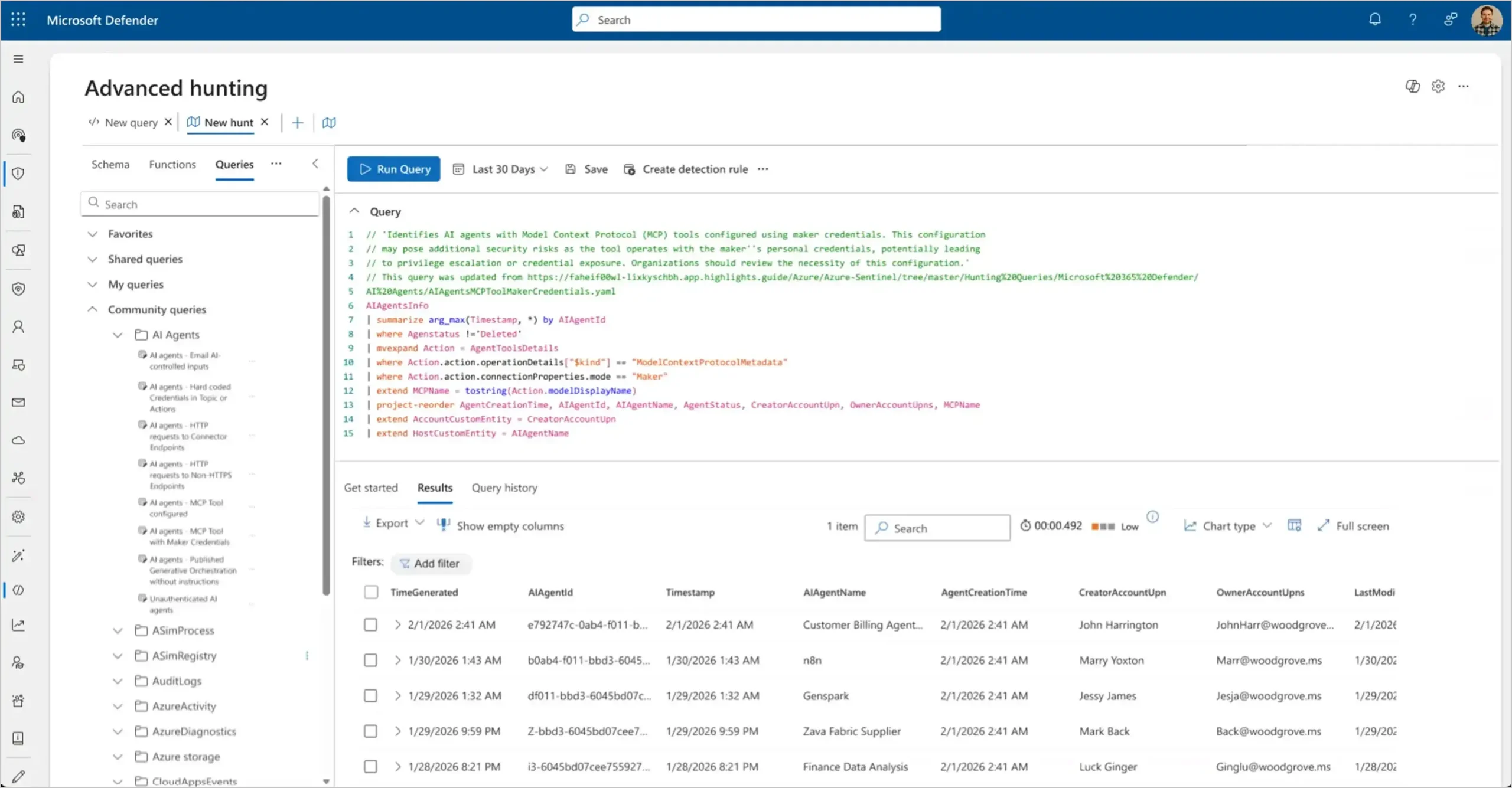The height and width of the screenshot is (788, 1512).
Task: Click the queries Search field
Action: pos(200,204)
